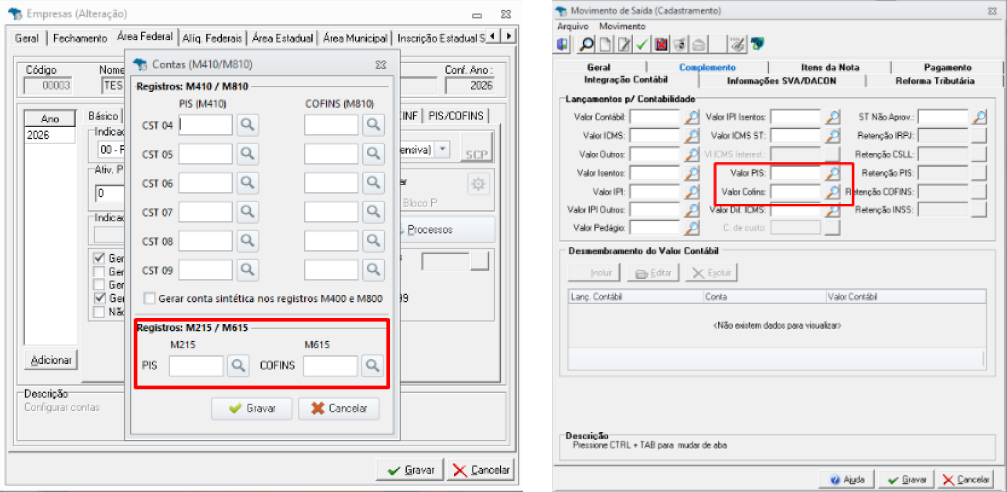Click Cancelar in Empresas window
1007x492 pixels.
point(481,470)
